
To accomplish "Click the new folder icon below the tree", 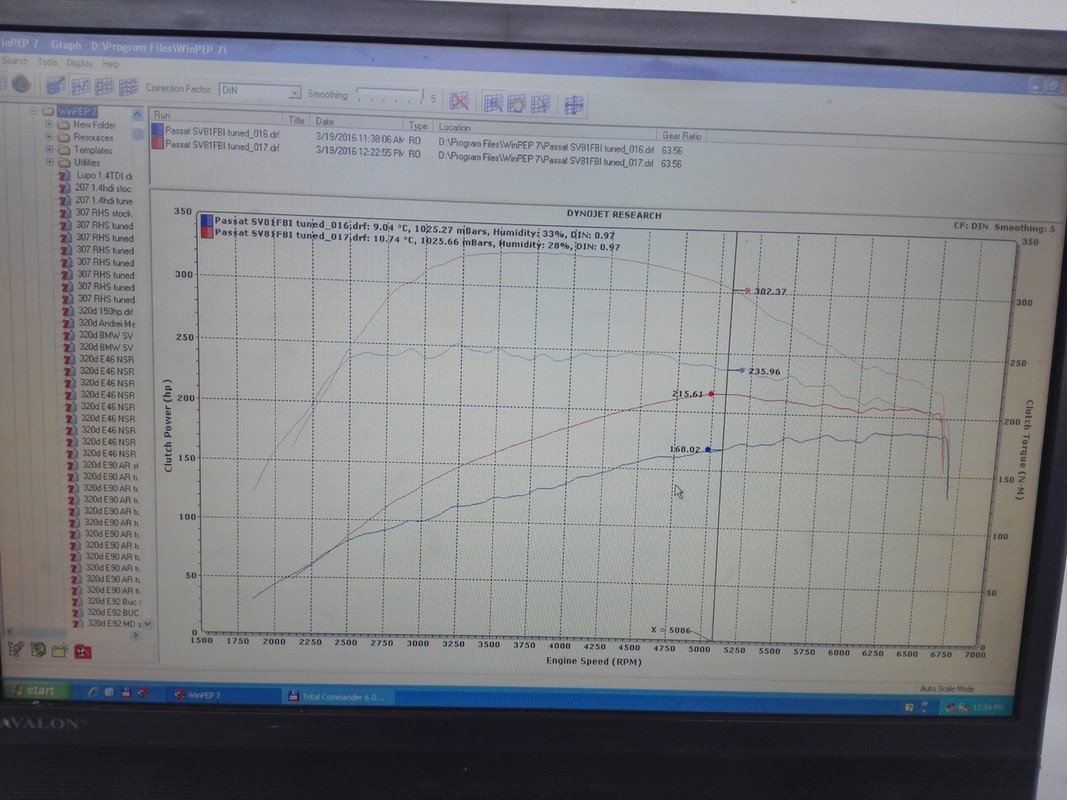I will [x=60, y=650].
